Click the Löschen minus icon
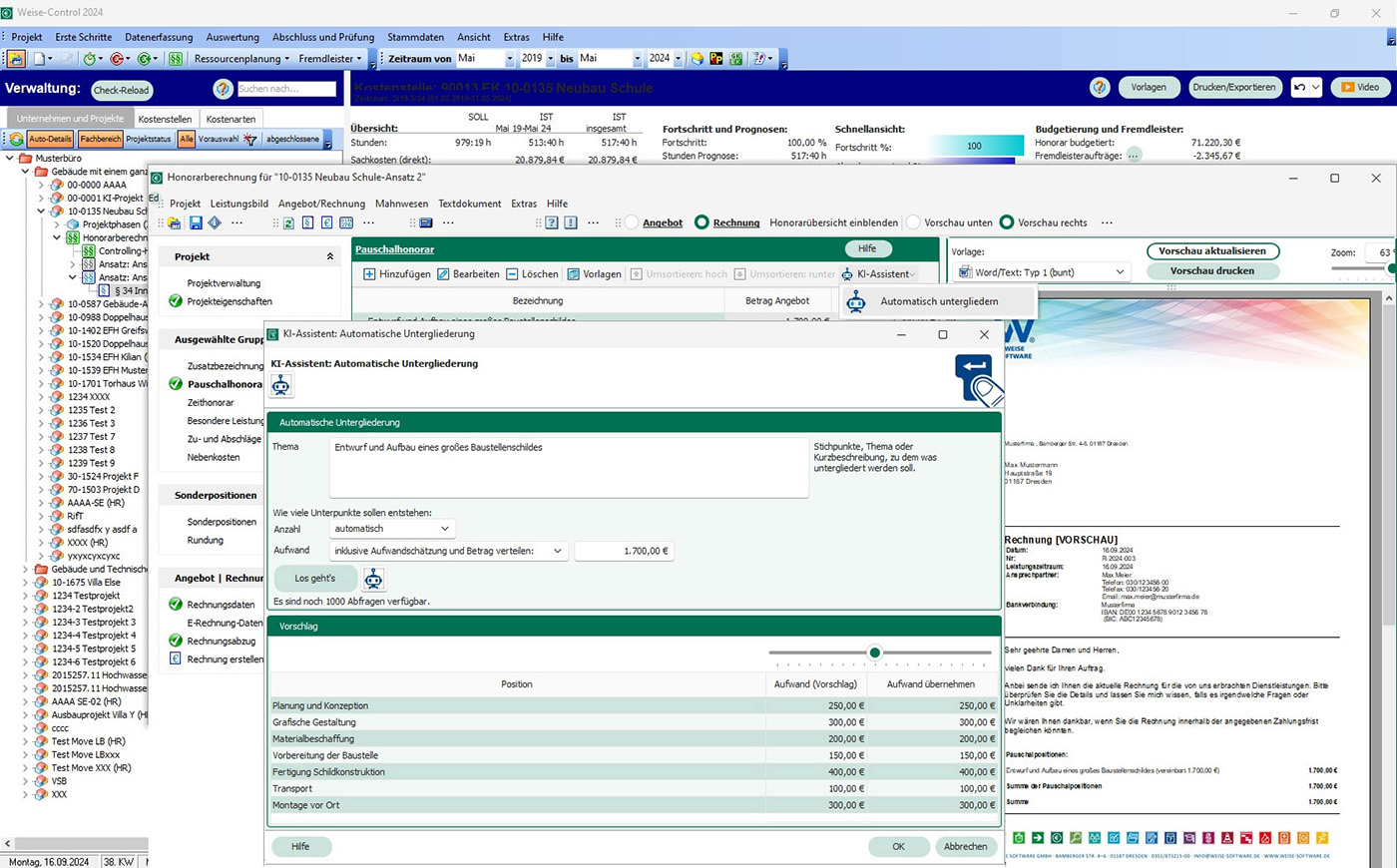 512,274
